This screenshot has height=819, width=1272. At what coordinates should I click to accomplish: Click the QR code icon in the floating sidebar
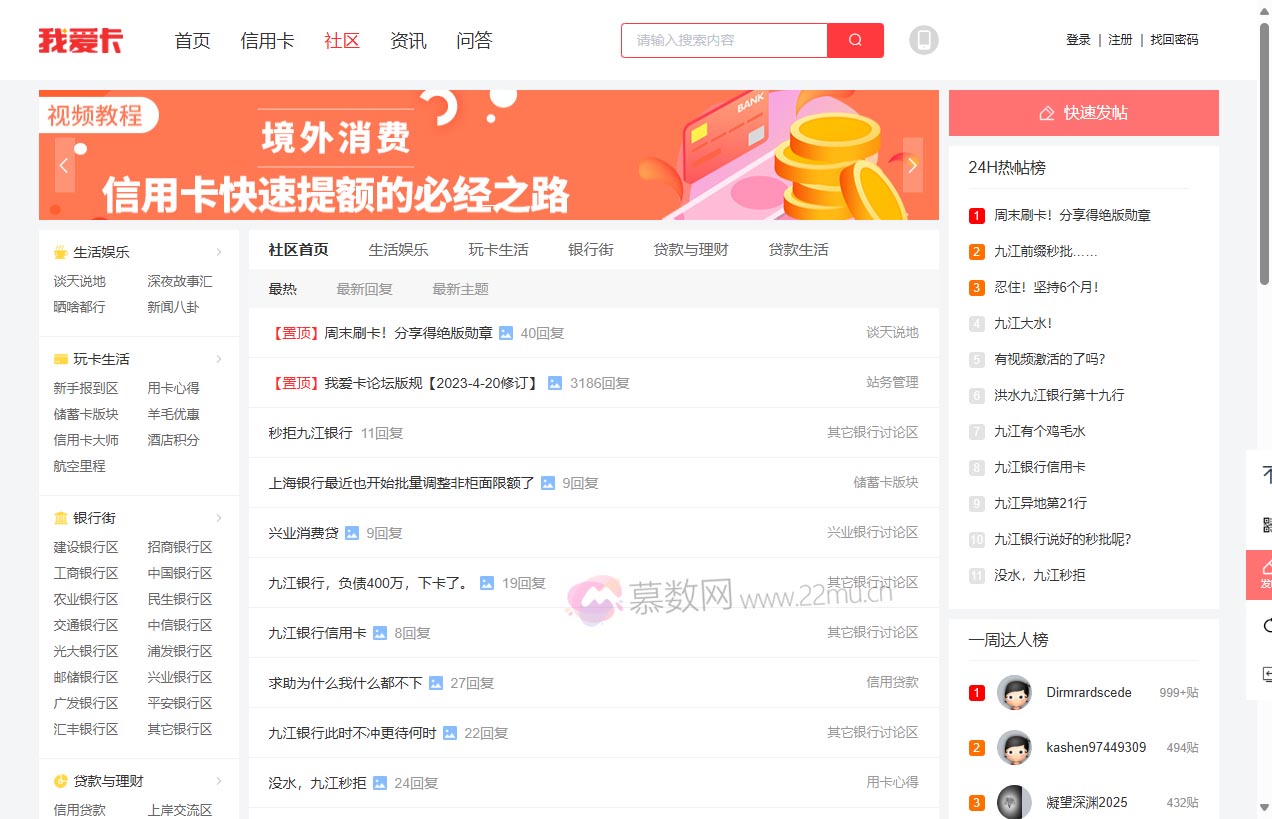coord(1268,526)
